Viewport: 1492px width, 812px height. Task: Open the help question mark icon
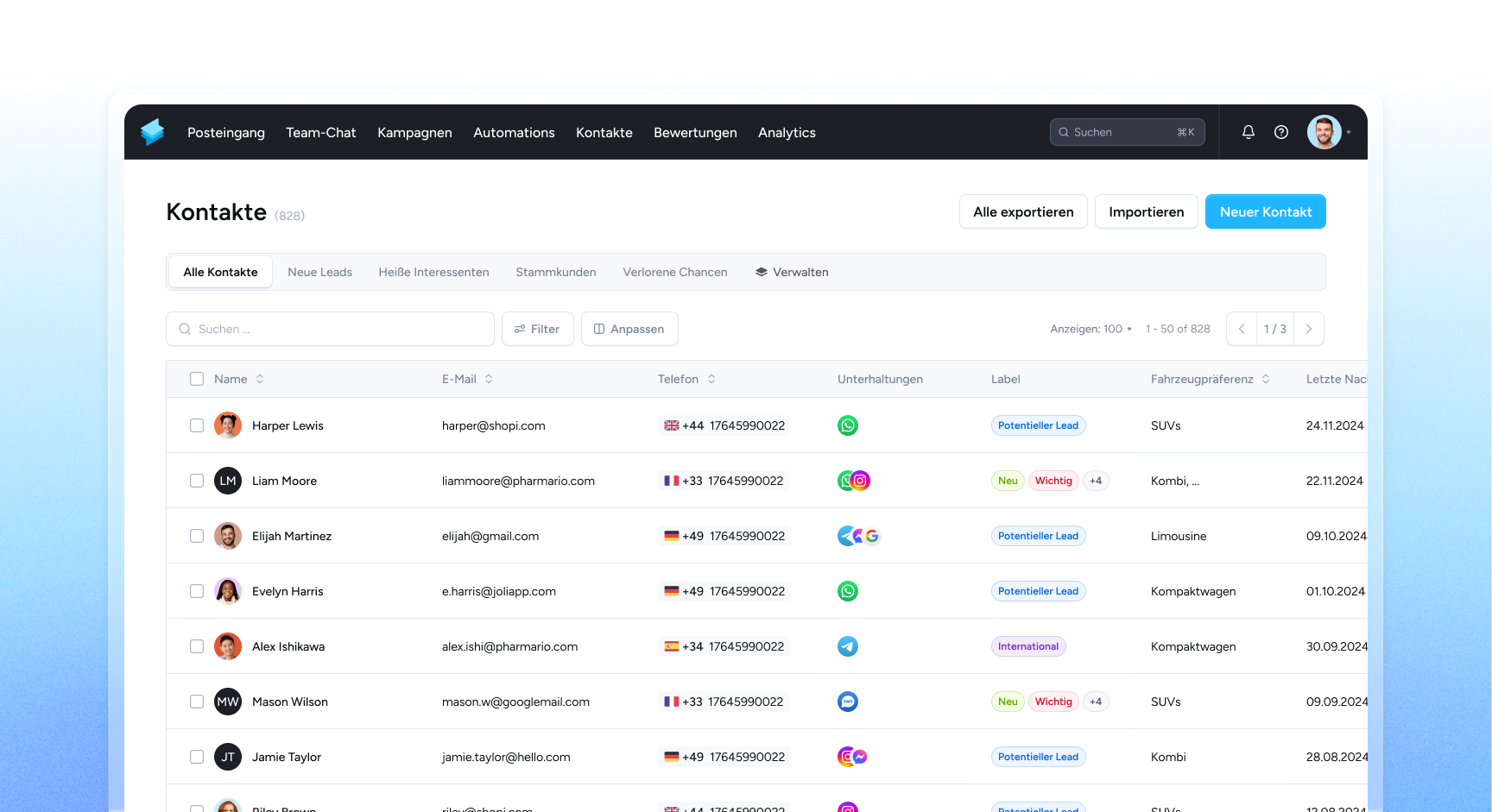point(1281,132)
